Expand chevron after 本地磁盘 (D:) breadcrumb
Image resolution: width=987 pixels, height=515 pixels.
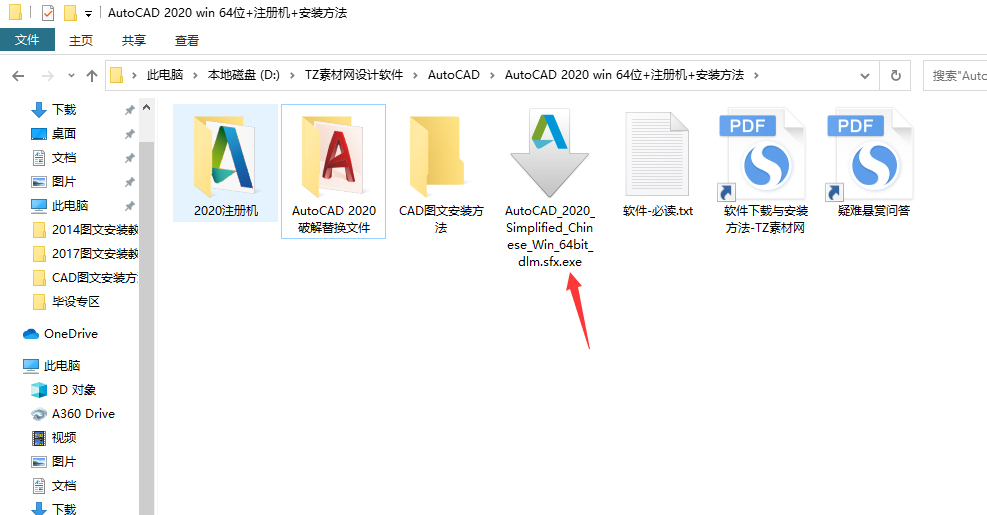tap(292, 76)
